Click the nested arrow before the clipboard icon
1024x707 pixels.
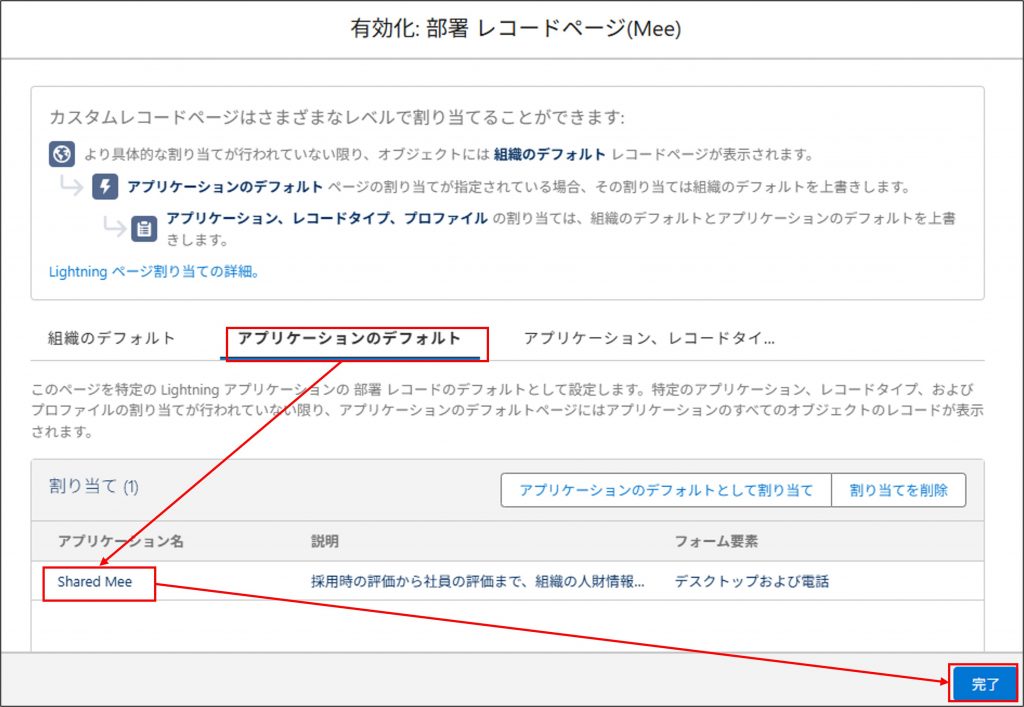[114, 229]
